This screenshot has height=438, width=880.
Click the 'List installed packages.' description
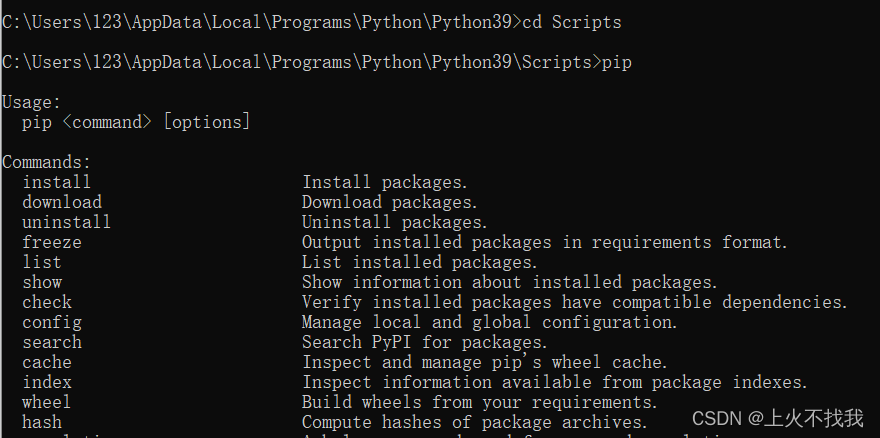(420, 262)
